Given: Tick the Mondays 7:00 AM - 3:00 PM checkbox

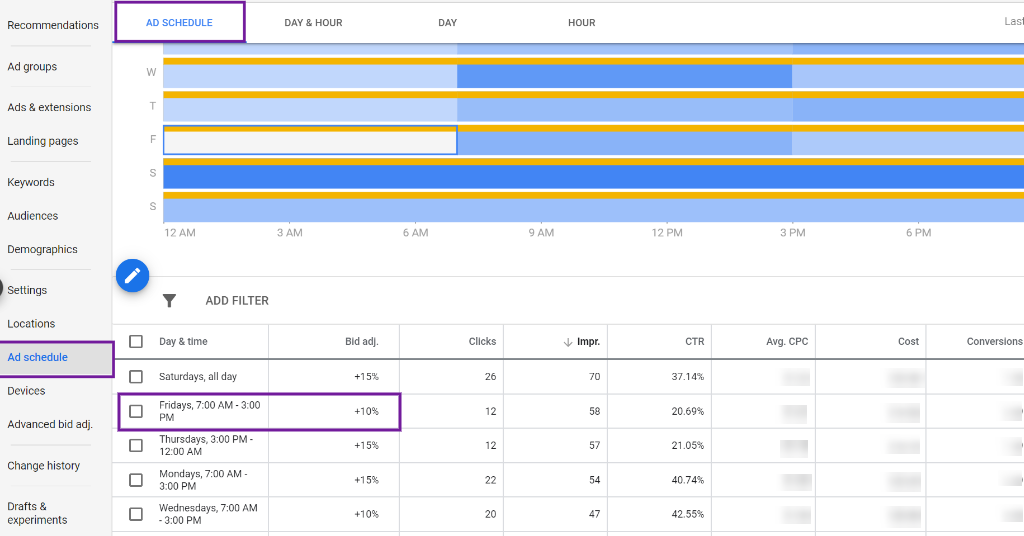Looking at the screenshot, I should coord(136,480).
